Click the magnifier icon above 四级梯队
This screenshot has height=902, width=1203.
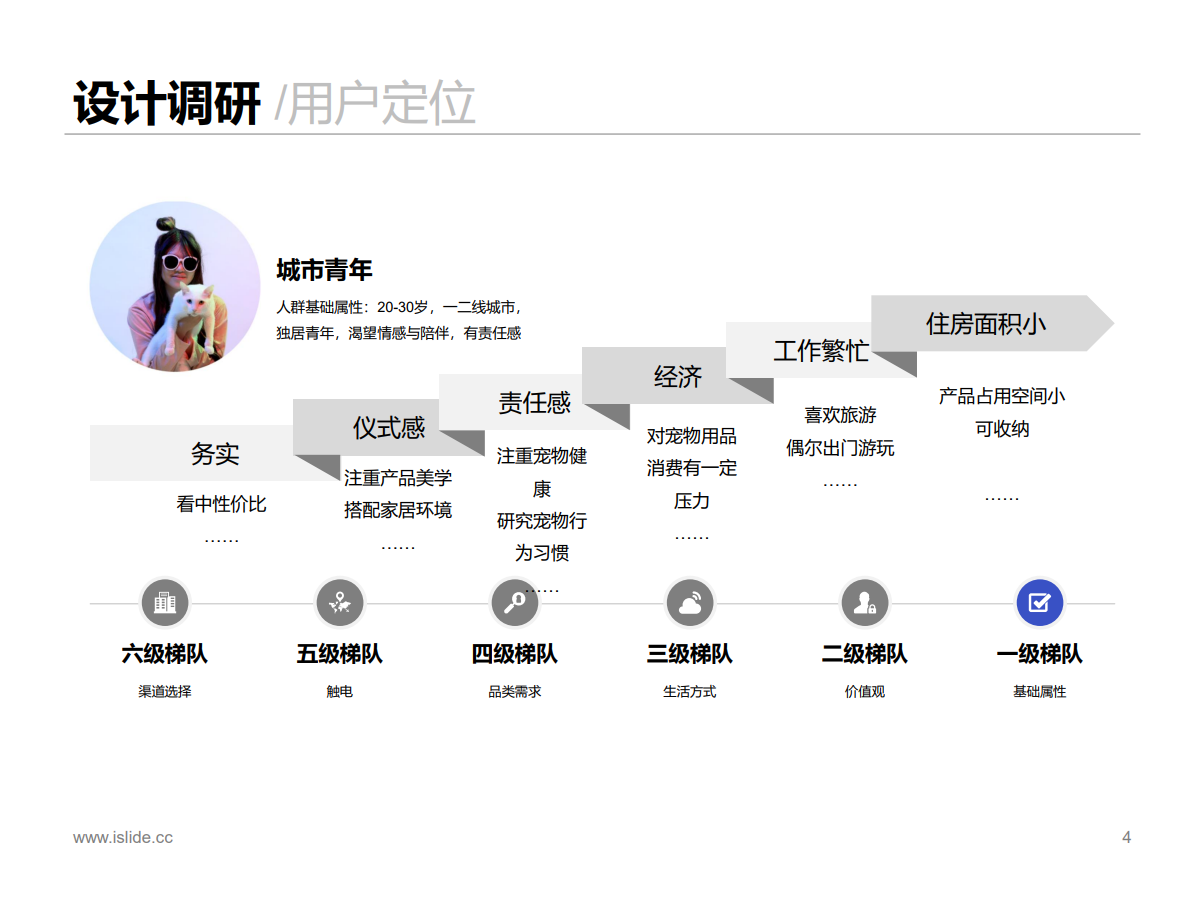[x=515, y=603]
